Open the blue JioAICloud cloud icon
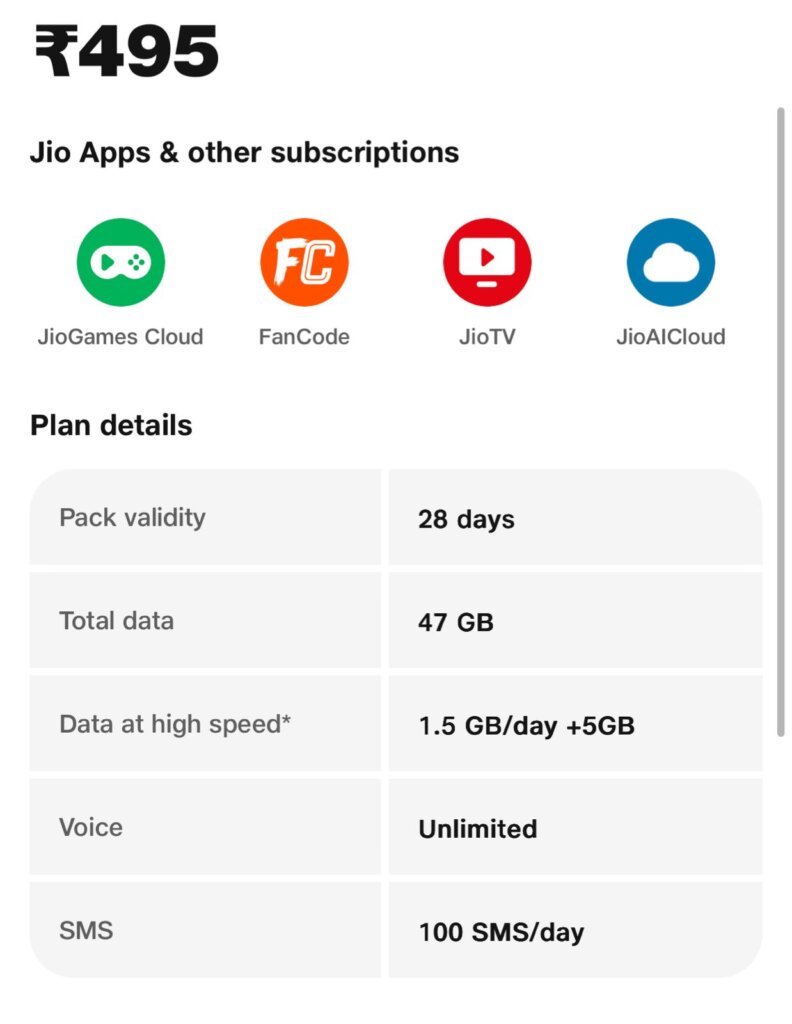The height and width of the screenshot is (1024, 792). 671,262
